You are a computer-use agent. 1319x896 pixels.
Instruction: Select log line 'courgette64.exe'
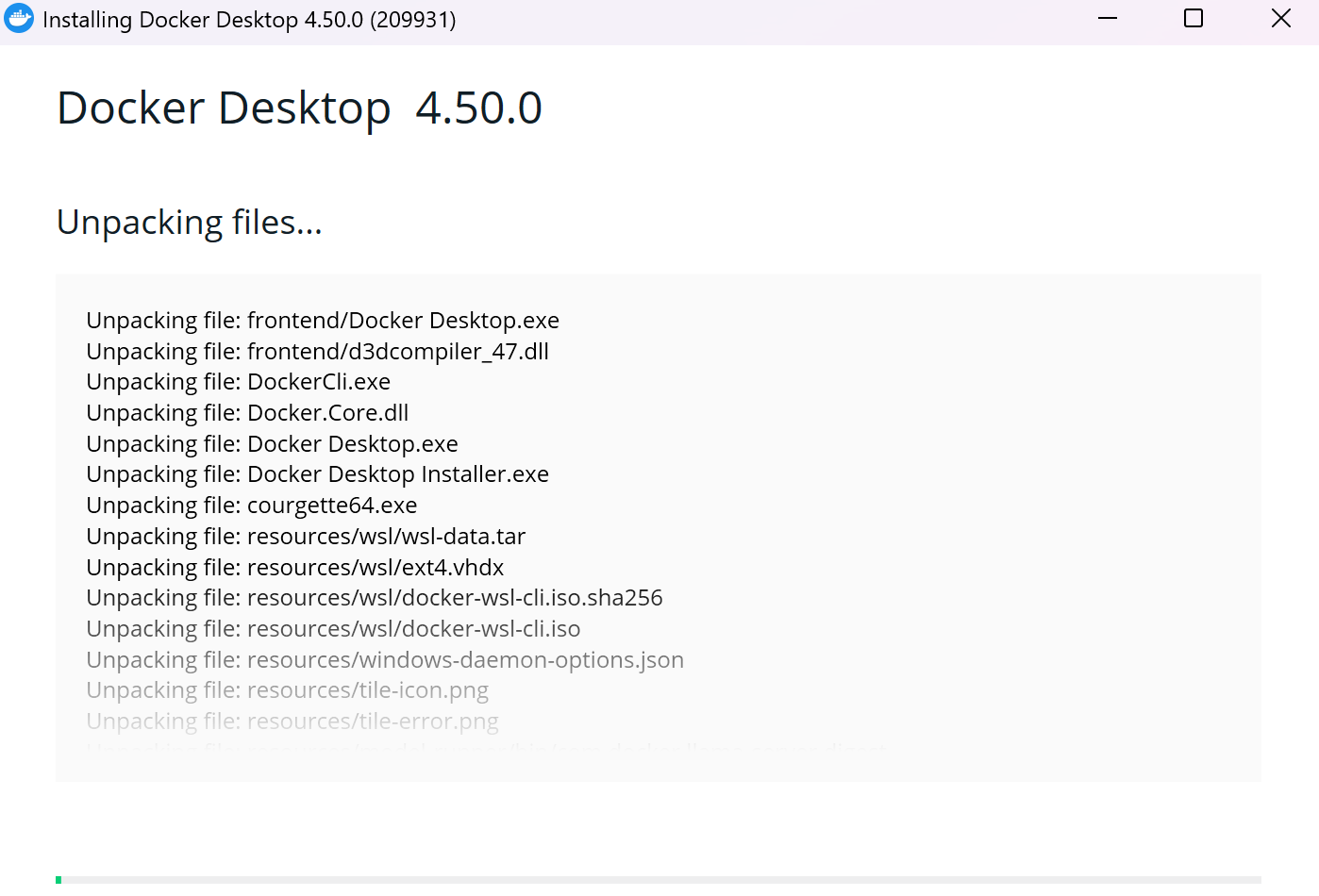tap(251, 506)
